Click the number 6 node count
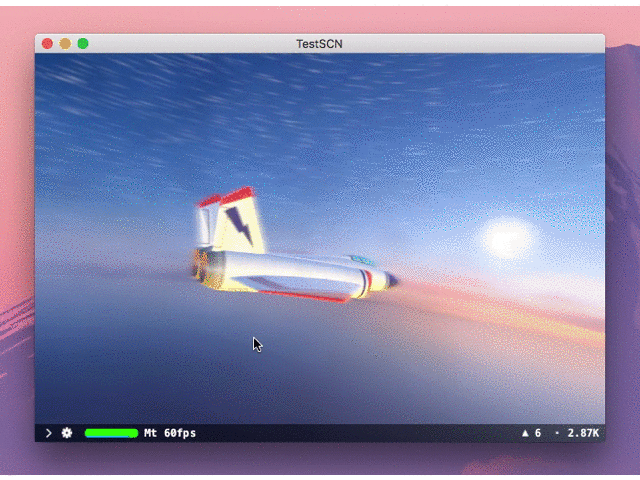Screen dimensions: 640x480 [x=538, y=433]
